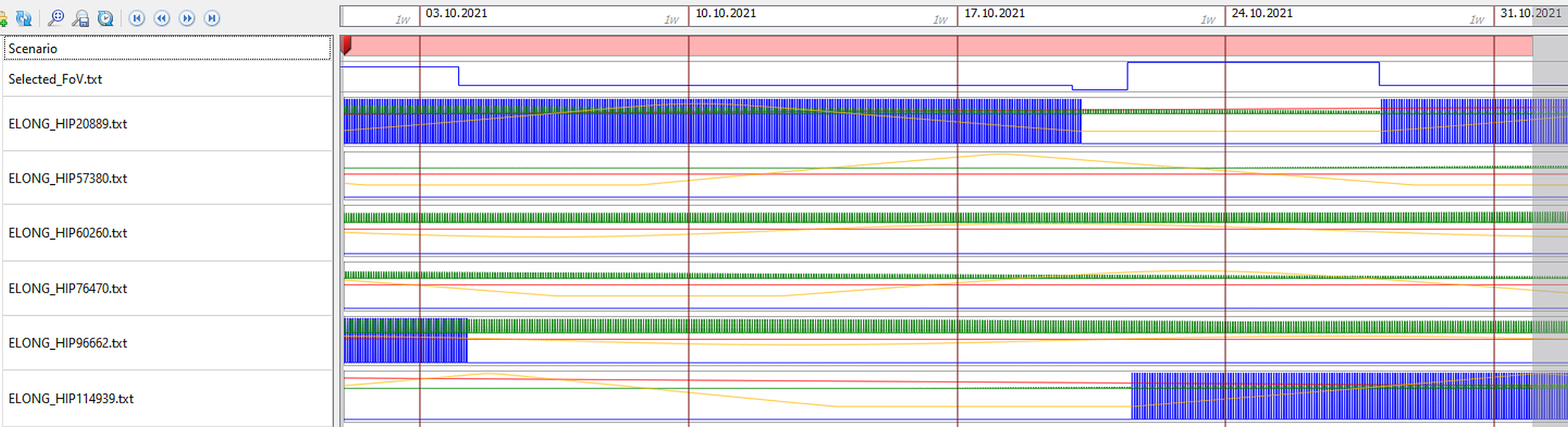
Task: Jump to the timeline start button
Action: [137, 18]
